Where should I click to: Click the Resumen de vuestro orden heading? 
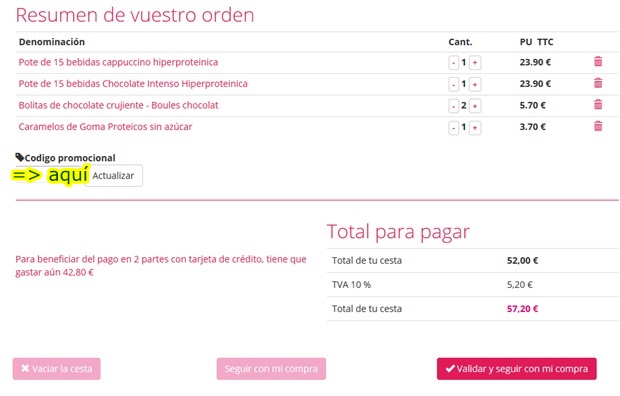click(x=135, y=15)
